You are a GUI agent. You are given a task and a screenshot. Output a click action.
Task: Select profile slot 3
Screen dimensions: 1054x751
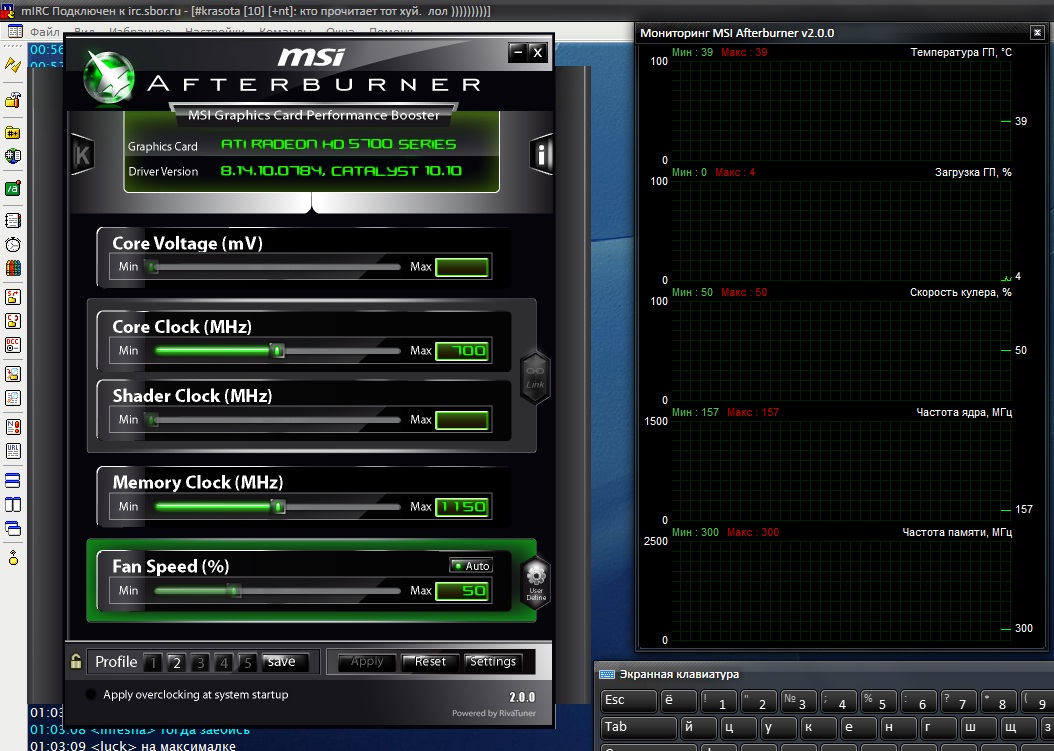point(200,662)
